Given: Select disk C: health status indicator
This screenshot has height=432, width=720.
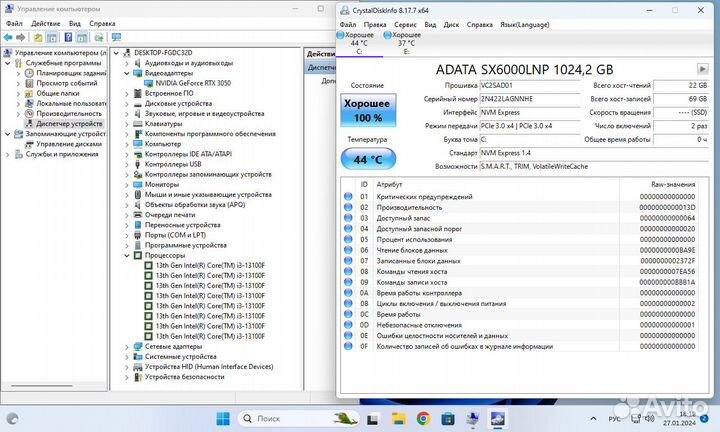Looking at the screenshot, I should (359, 43).
